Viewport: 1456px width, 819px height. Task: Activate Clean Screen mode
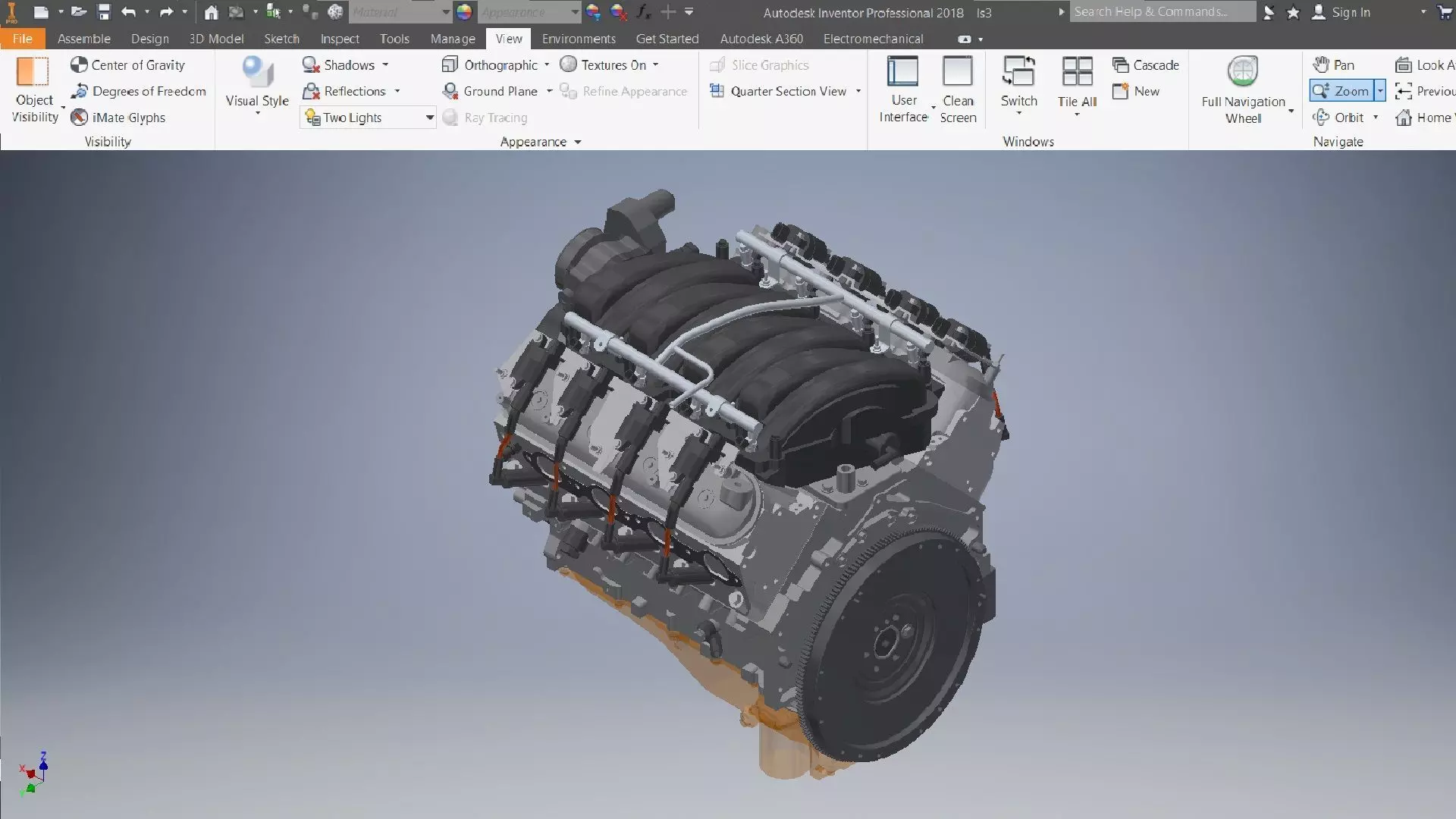coord(958,89)
